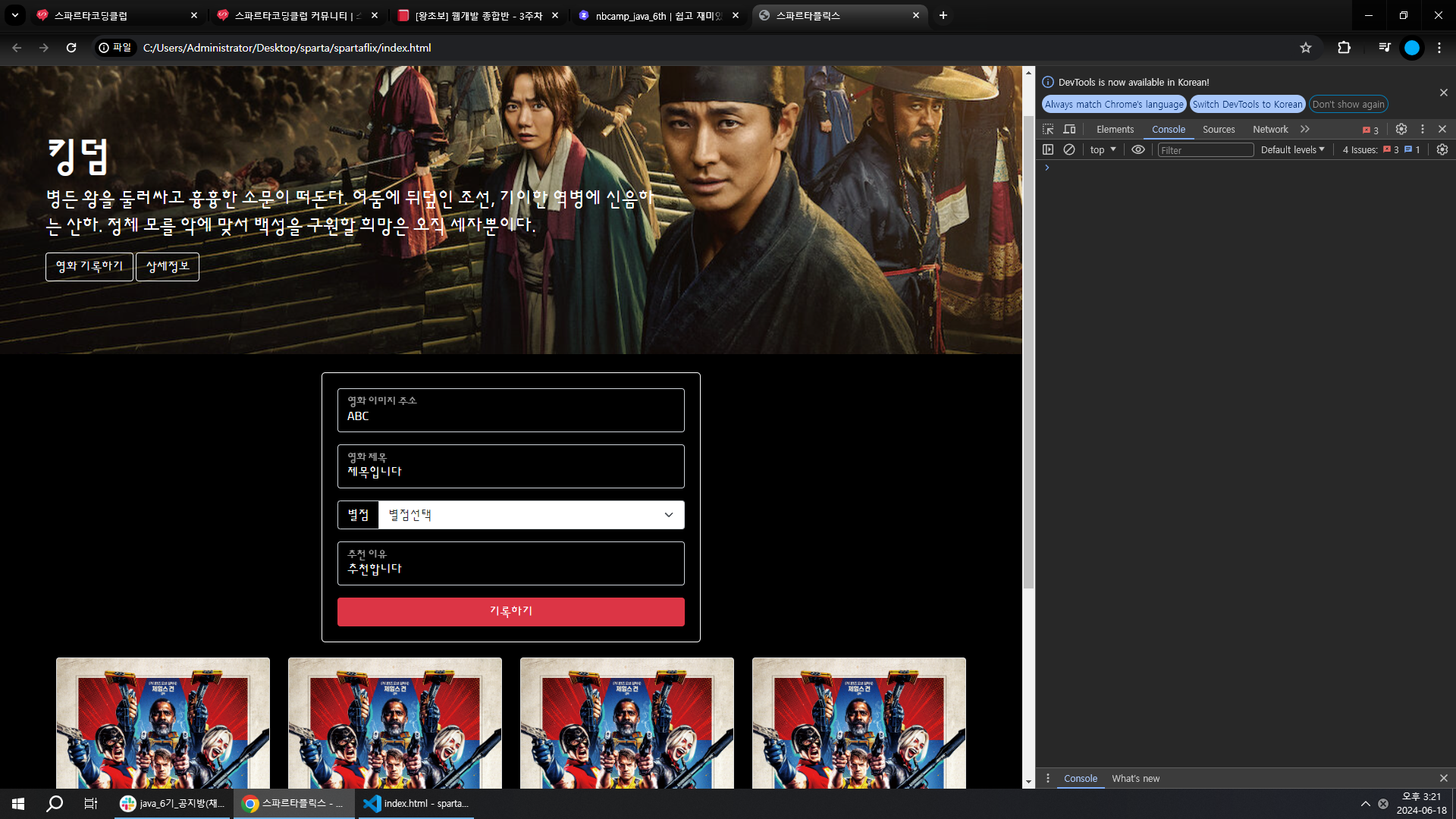The height and width of the screenshot is (819, 1456).
Task: Open the media controls icon
Action: click(x=1384, y=48)
